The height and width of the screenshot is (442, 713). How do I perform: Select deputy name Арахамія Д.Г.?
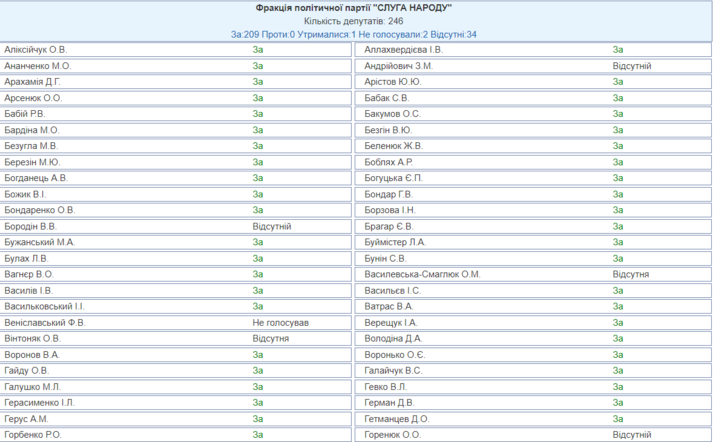[x=33, y=82]
